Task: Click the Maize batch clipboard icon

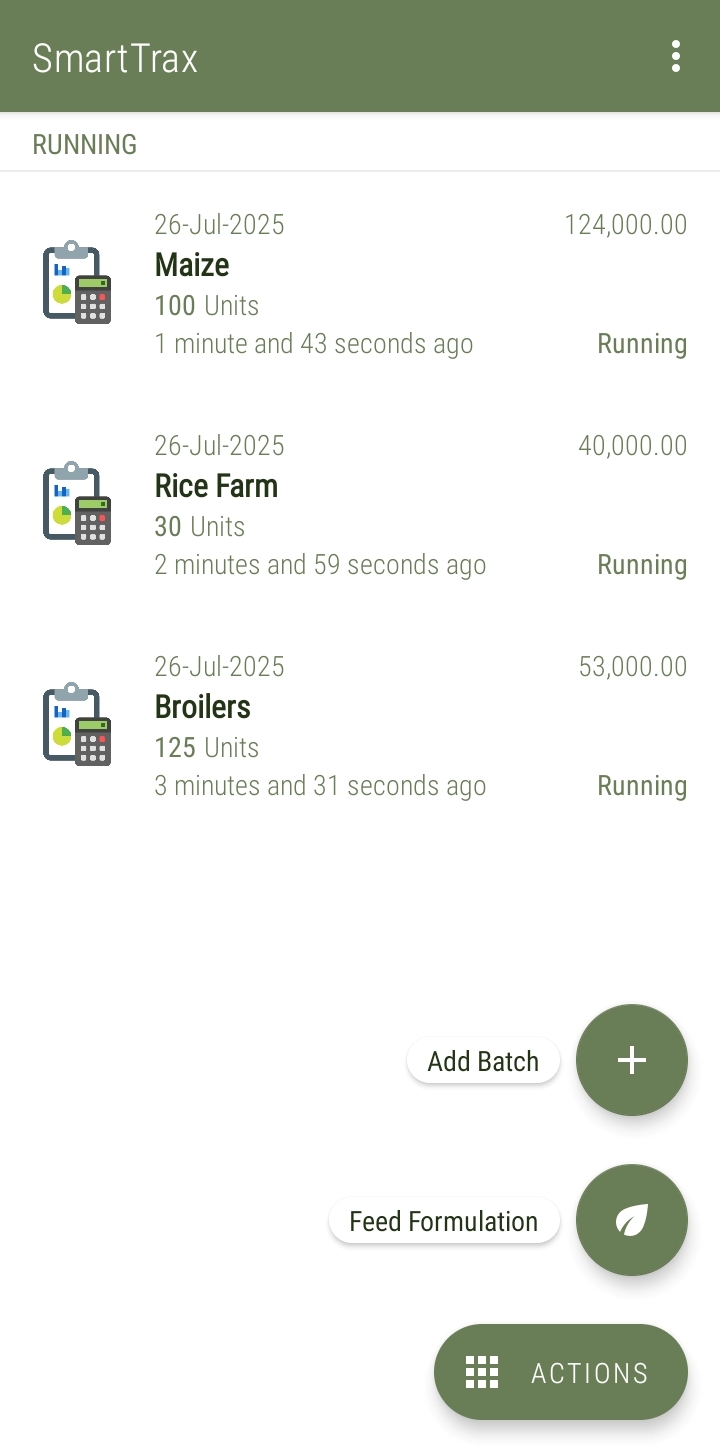Action: click(77, 282)
